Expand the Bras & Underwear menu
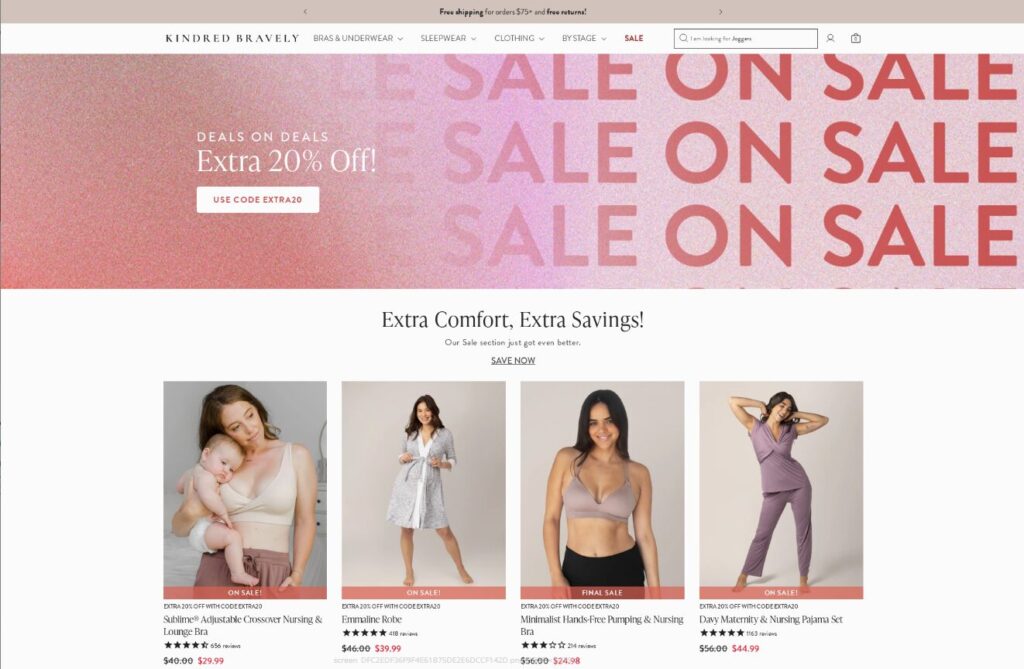The image size is (1024, 669). click(x=358, y=39)
